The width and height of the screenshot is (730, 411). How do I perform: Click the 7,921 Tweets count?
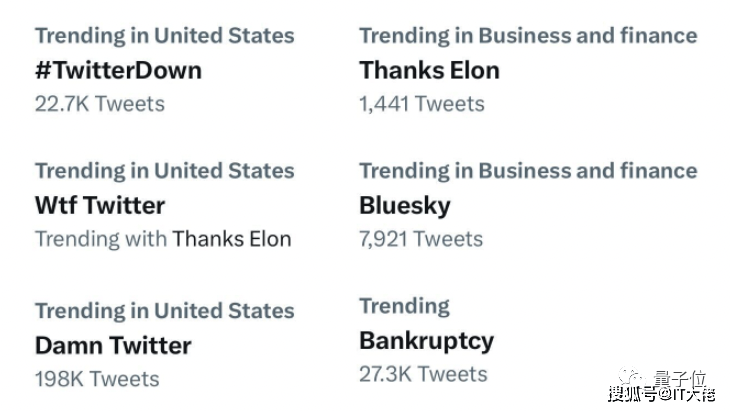pyautogui.click(x=420, y=239)
